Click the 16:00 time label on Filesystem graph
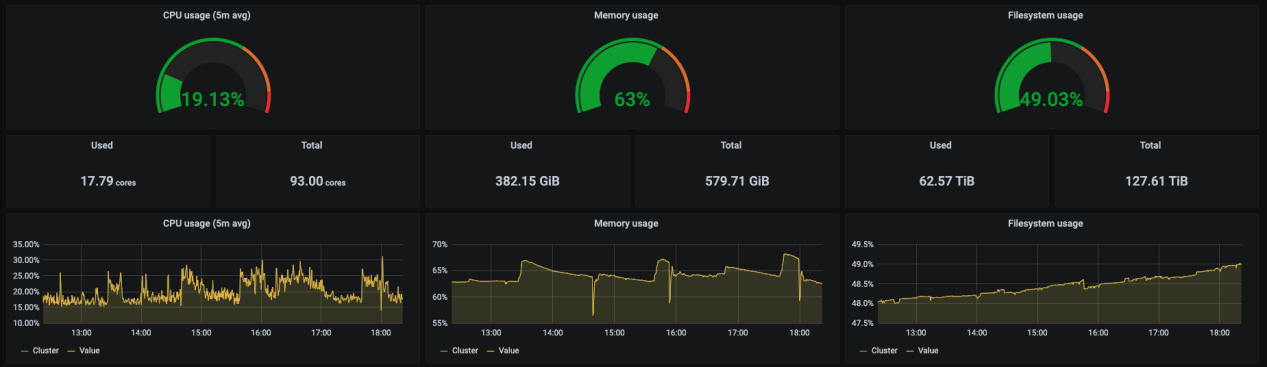Screen dimensions: 1267x367 click(1097, 333)
